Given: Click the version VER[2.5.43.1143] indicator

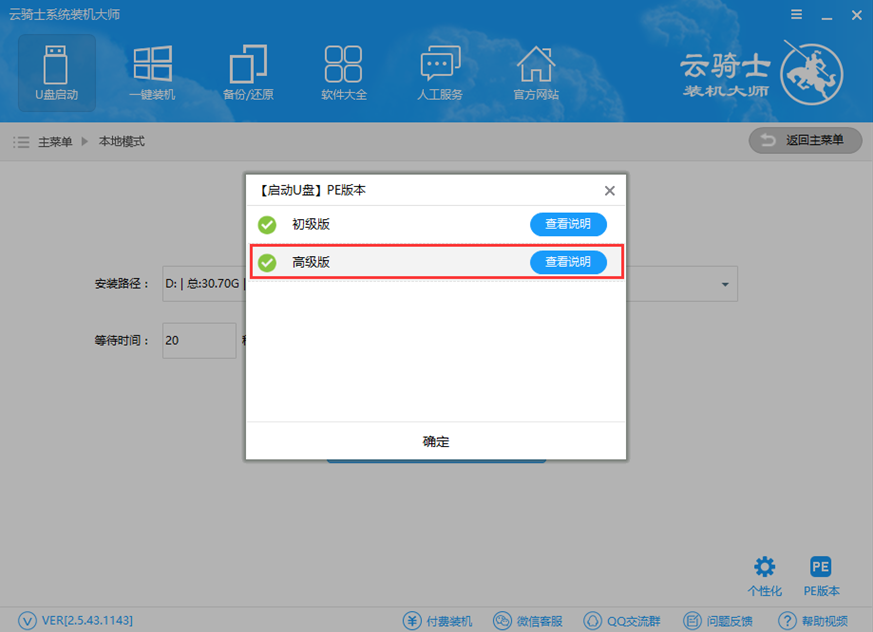Looking at the screenshot, I should (x=76, y=620).
